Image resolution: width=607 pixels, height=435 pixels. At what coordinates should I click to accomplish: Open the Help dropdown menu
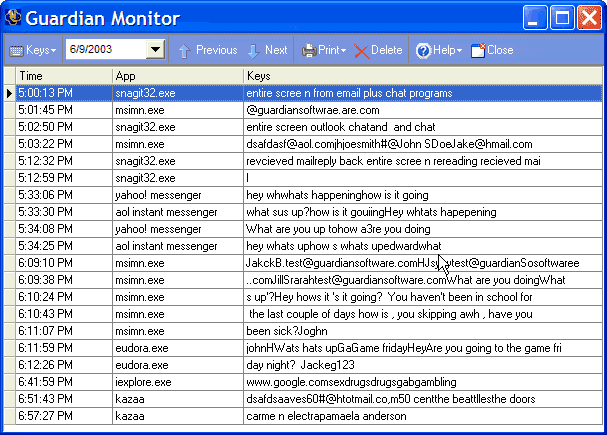coord(439,50)
